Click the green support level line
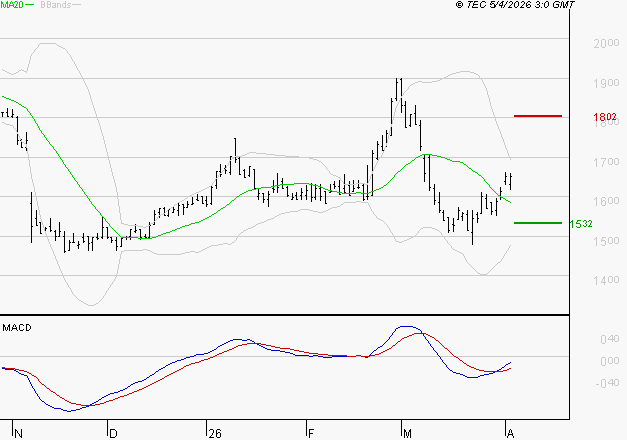 click(538, 223)
